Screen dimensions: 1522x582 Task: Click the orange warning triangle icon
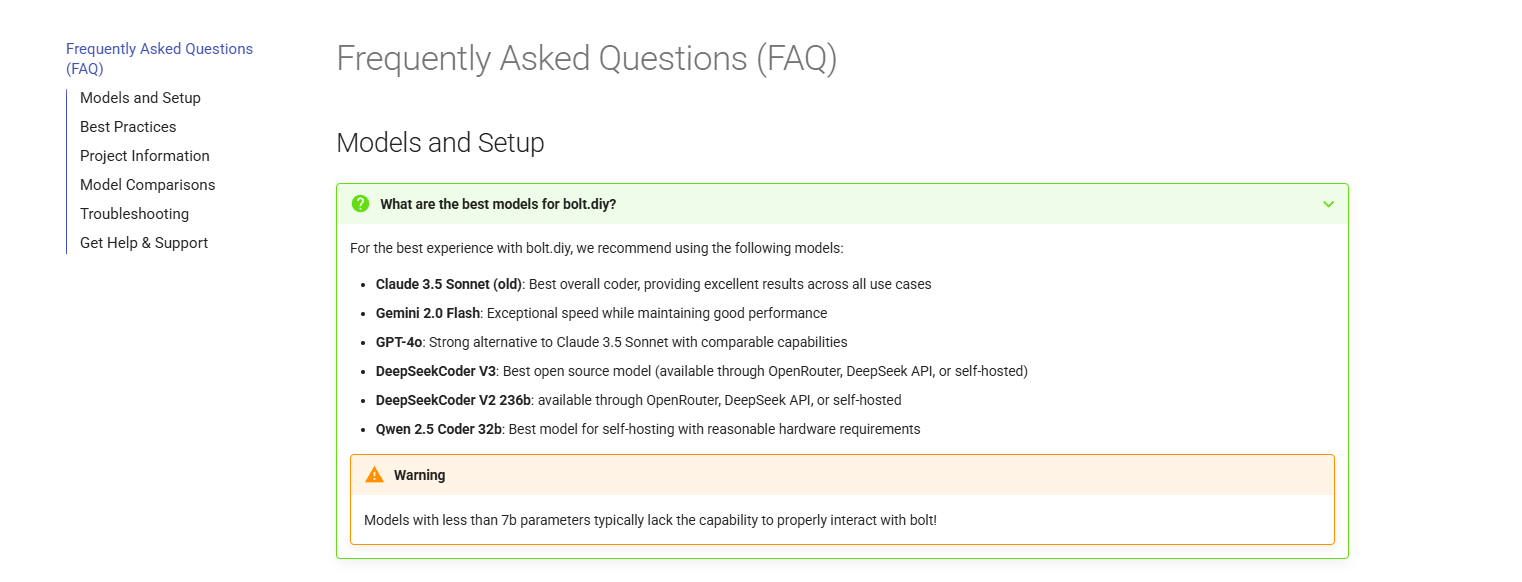click(375, 475)
